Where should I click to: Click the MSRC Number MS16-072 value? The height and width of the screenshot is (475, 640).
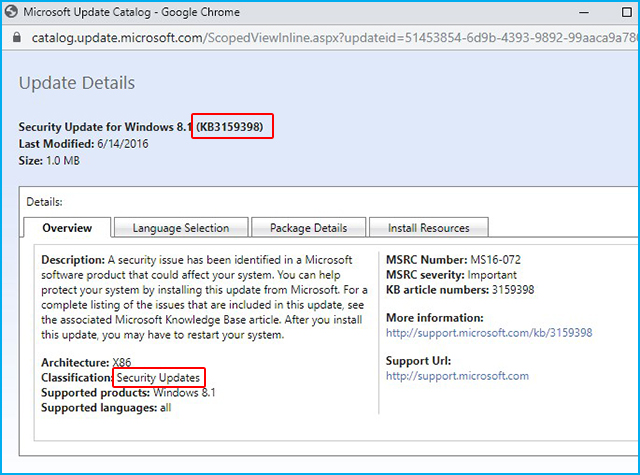[496, 260]
